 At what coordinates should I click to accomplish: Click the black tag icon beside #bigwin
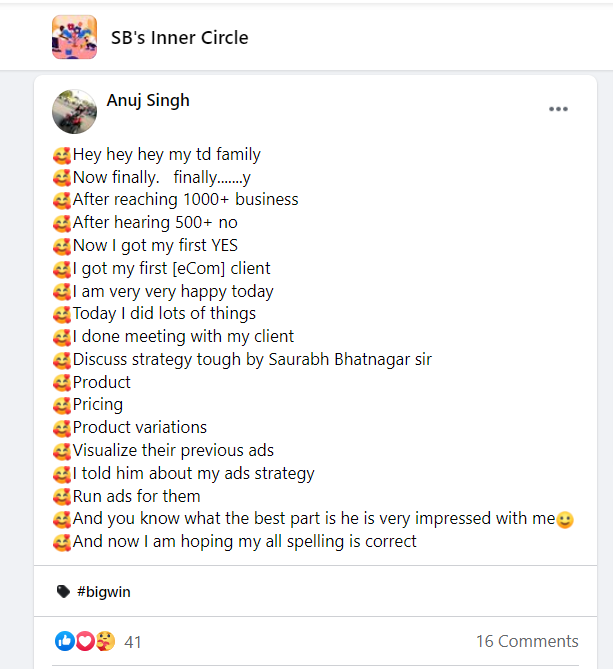(x=63, y=591)
